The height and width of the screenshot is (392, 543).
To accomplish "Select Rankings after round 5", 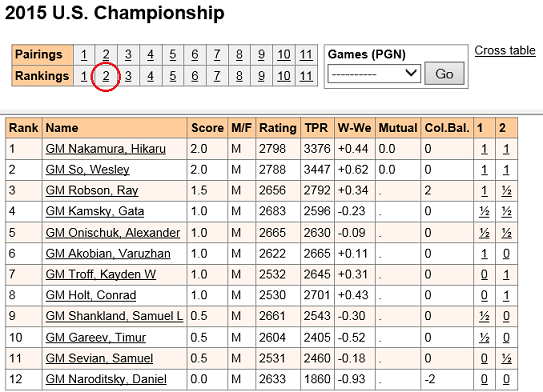I will (172, 76).
